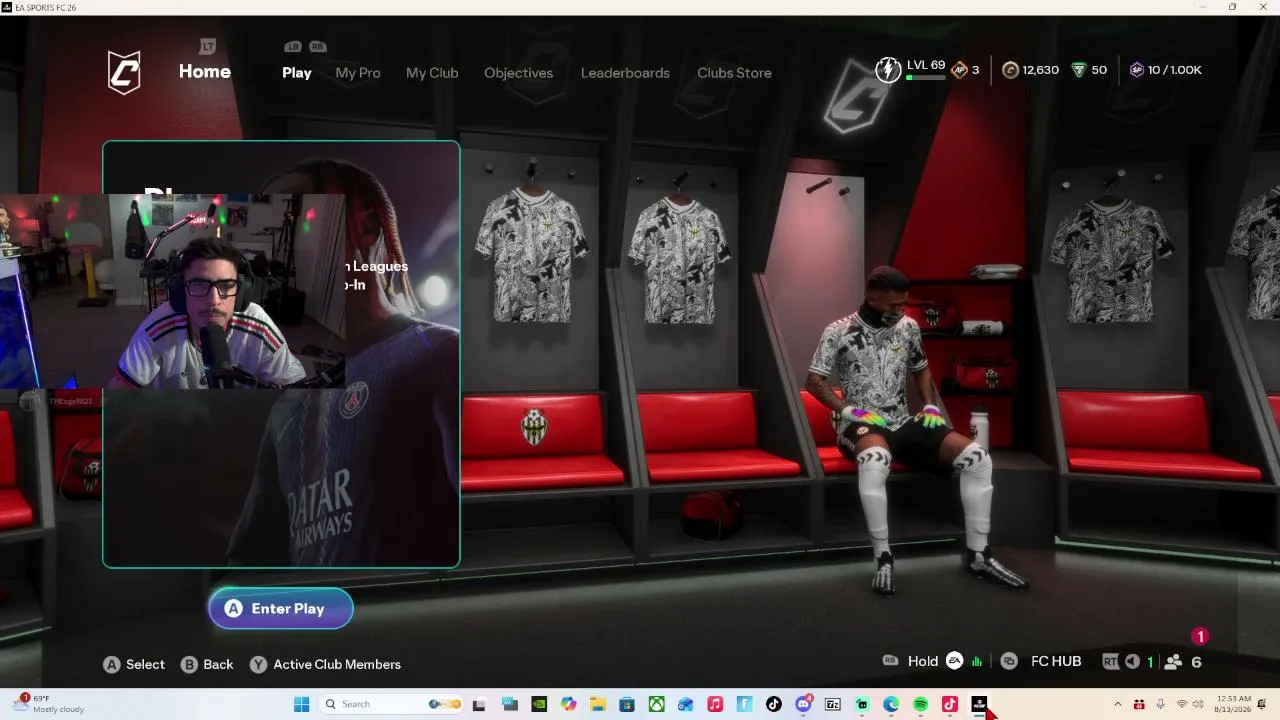Image resolution: width=1280 pixels, height=720 pixels.
Task: Click the green FC Points icon
Action: 1079,70
